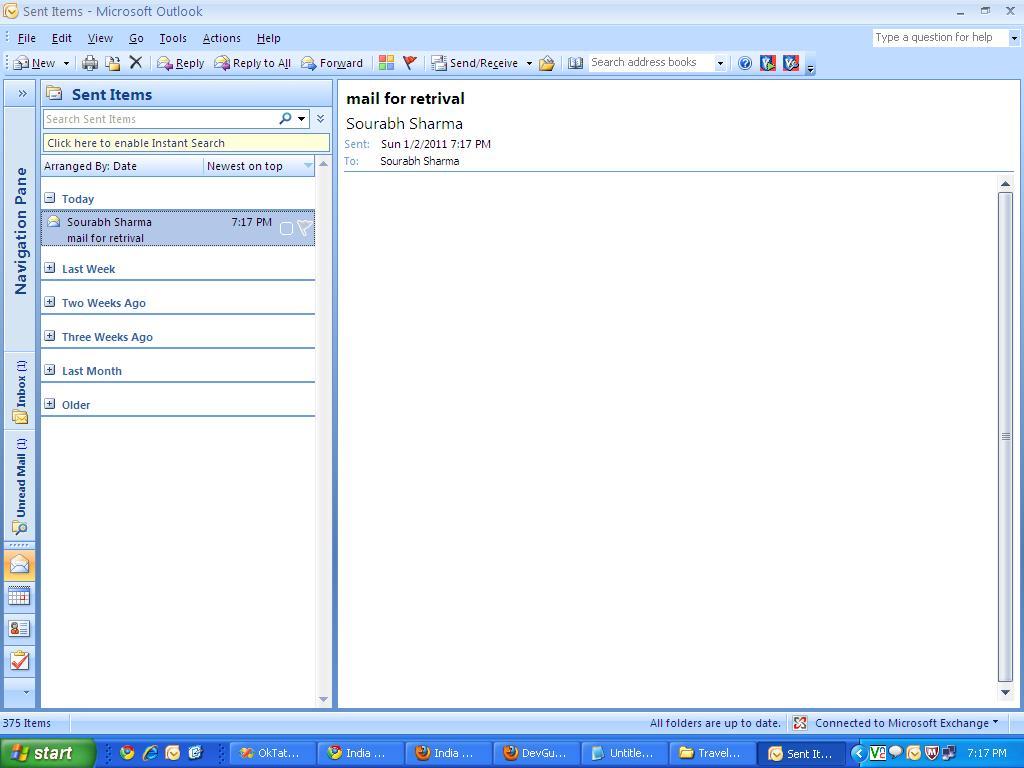Click the Address Book icon
The image size is (1024, 768).
click(x=575, y=63)
